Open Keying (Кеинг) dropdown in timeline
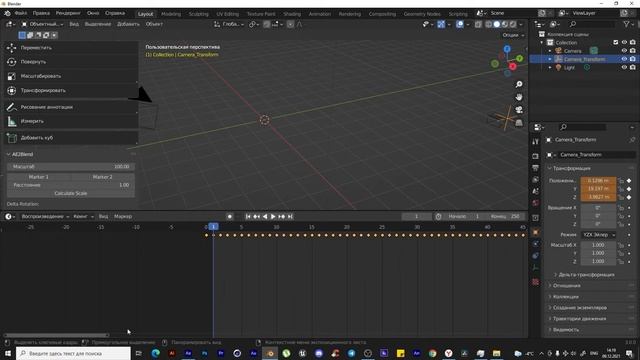640x360 pixels. 83,217
